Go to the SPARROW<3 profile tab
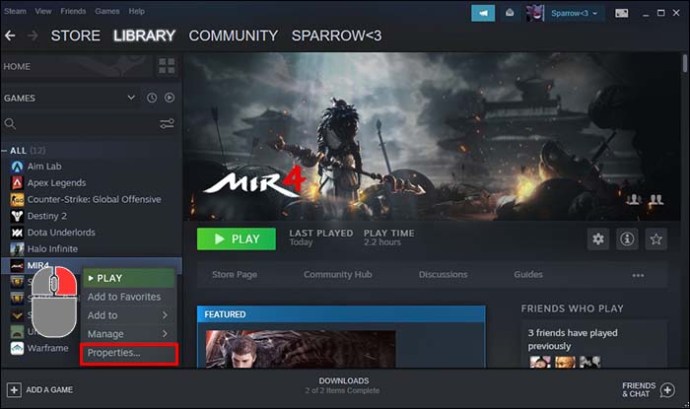 pyautogui.click(x=337, y=36)
